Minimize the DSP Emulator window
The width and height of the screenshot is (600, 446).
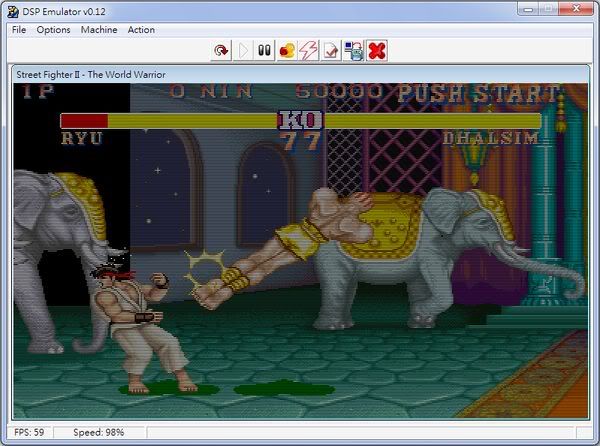pyautogui.click(x=528, y=9)
